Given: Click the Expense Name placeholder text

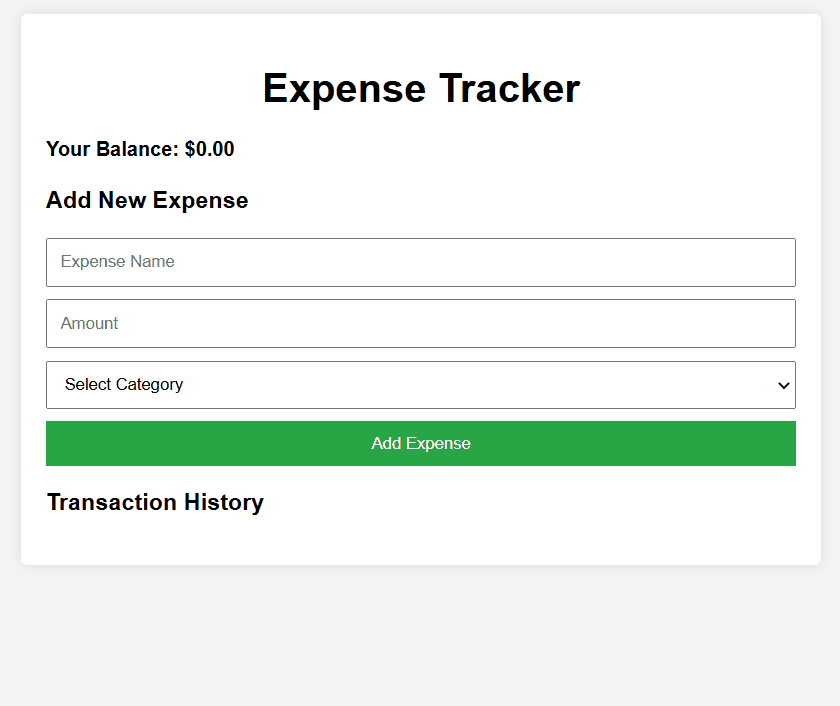Looking at the screenshot, I should coord(117,262).
